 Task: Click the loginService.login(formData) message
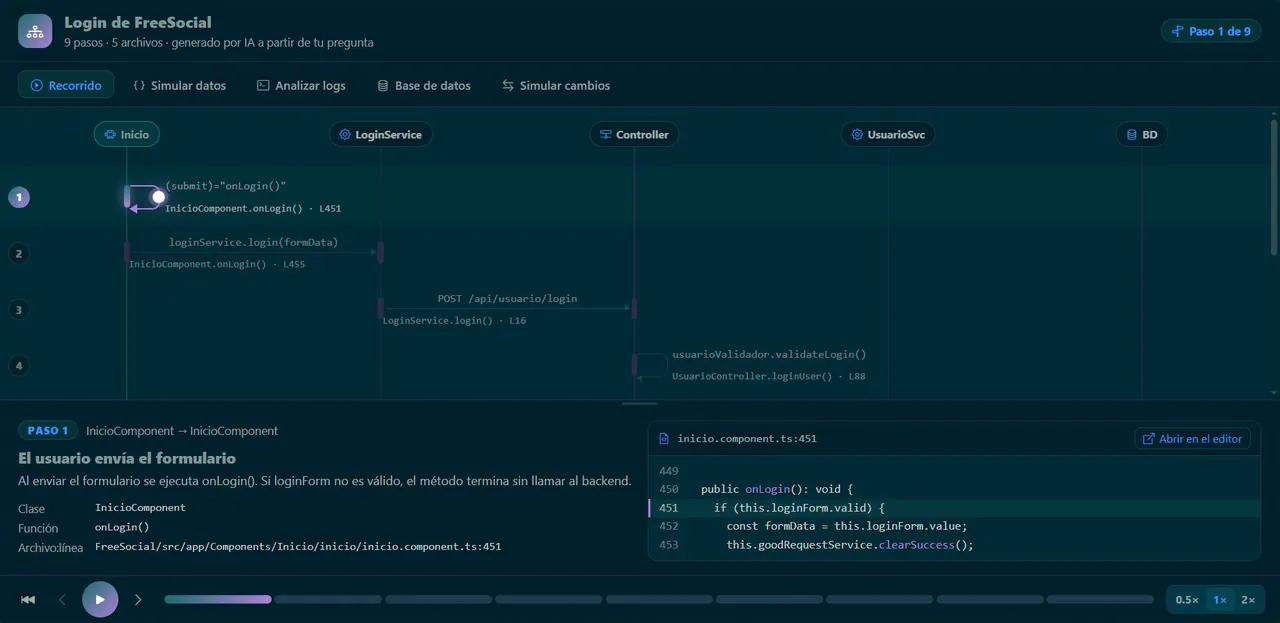[254, 242]
